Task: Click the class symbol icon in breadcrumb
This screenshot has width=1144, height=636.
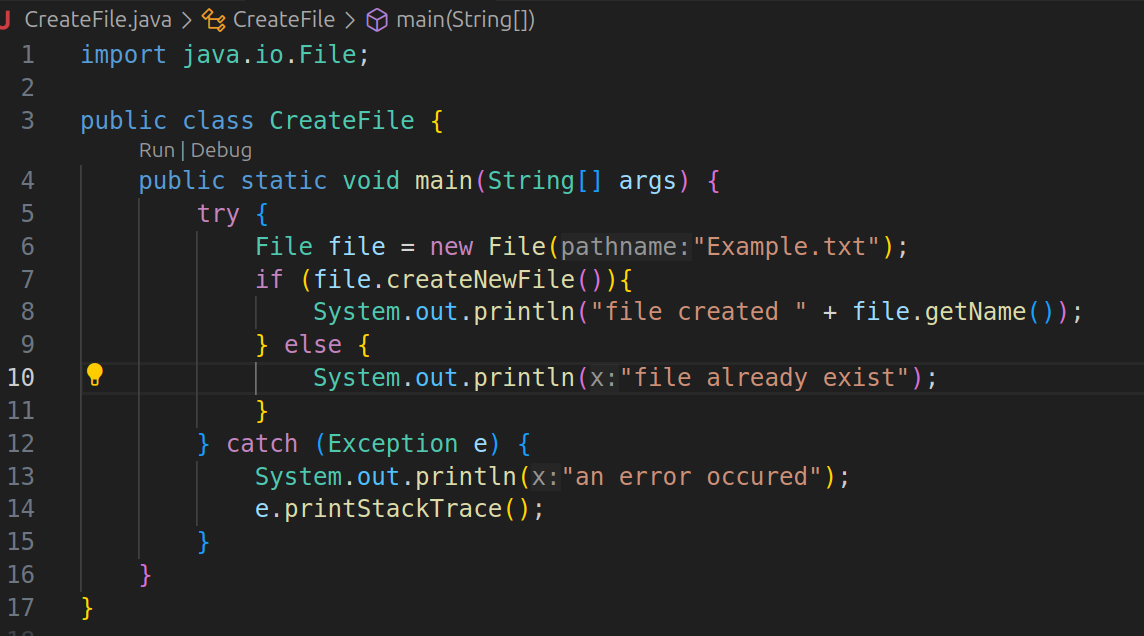Action: [x=213, y=19]
